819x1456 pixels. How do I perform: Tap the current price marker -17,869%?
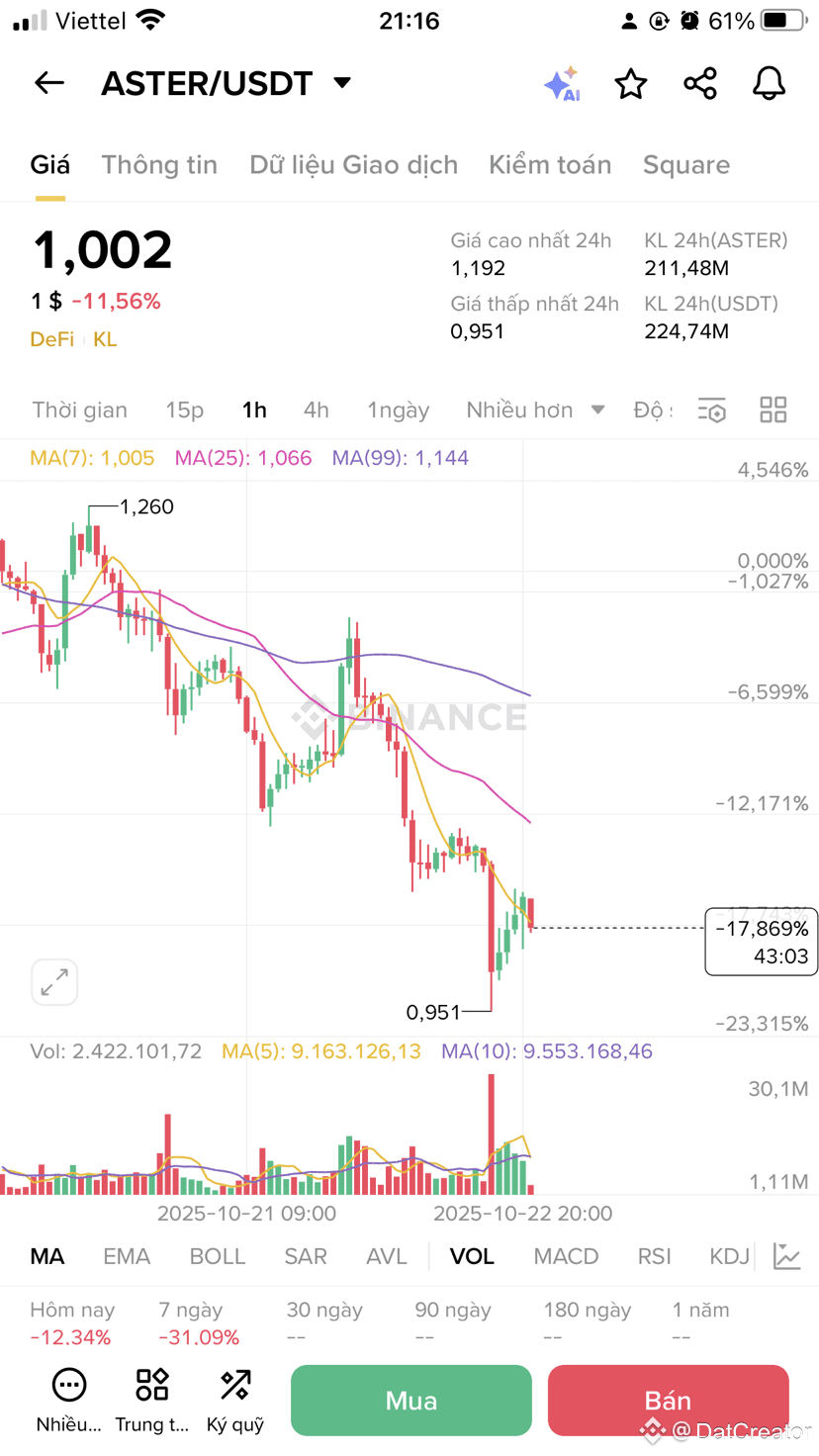point(762,942)
